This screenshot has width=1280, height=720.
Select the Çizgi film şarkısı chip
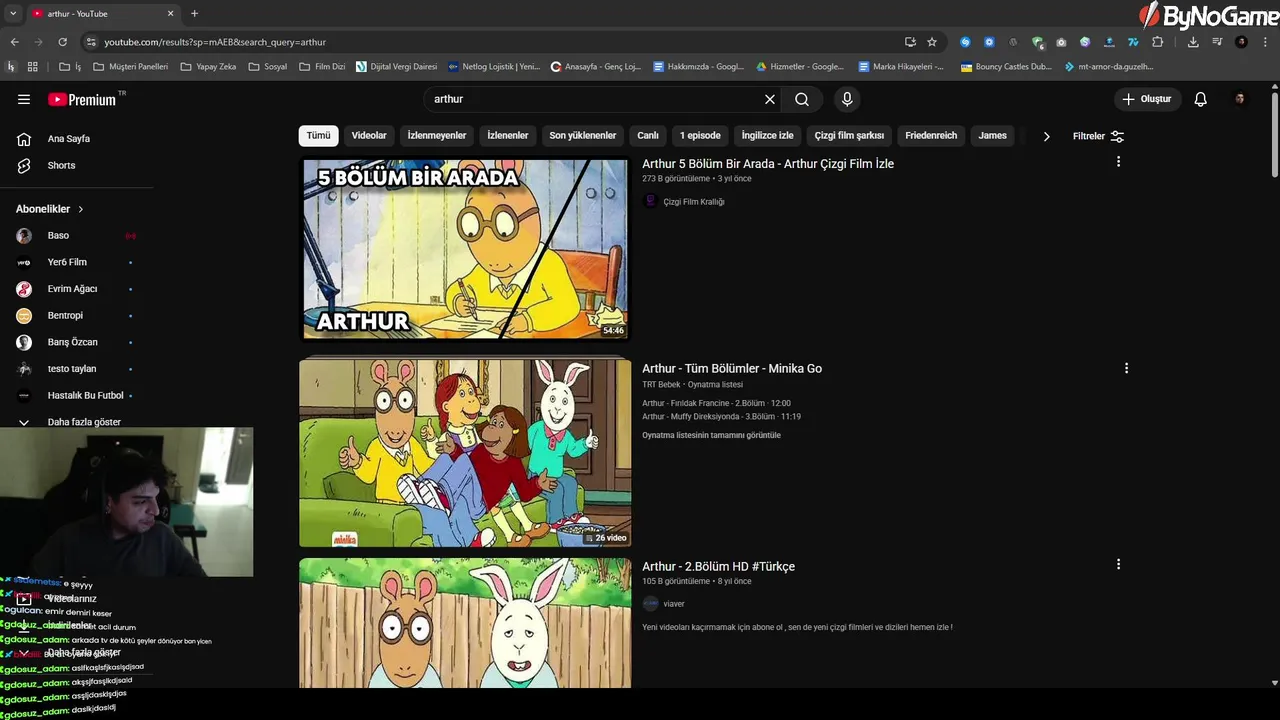tap(849, 136)
